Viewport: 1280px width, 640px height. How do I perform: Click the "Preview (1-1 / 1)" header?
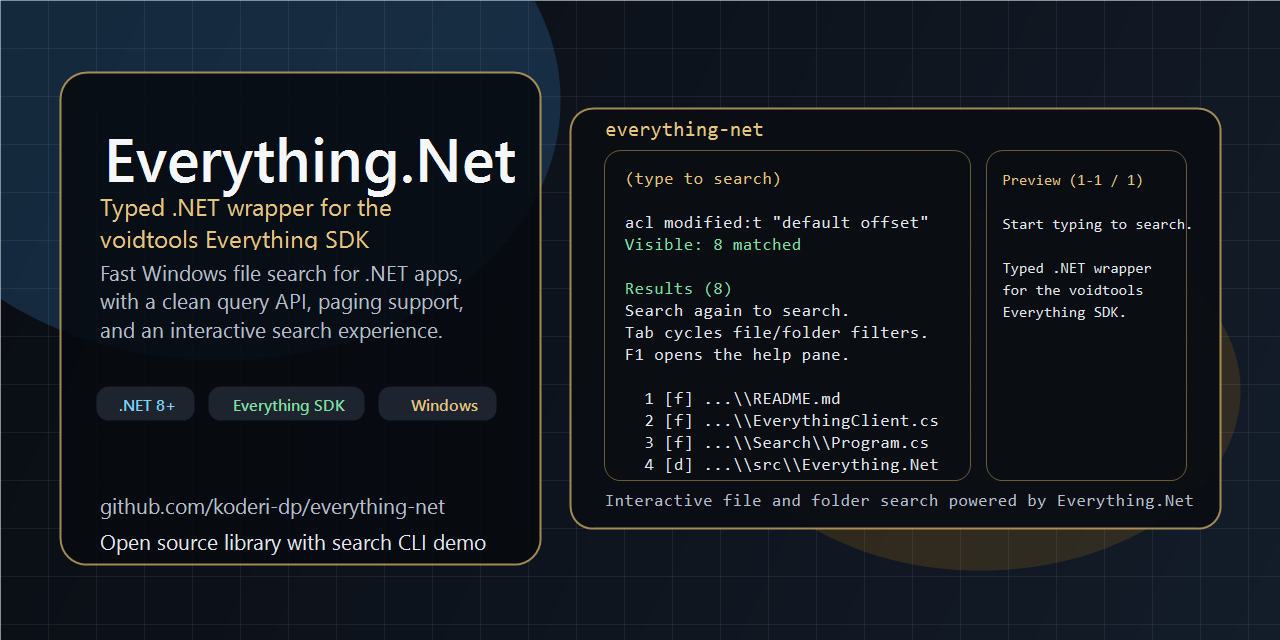(1073, 181)
